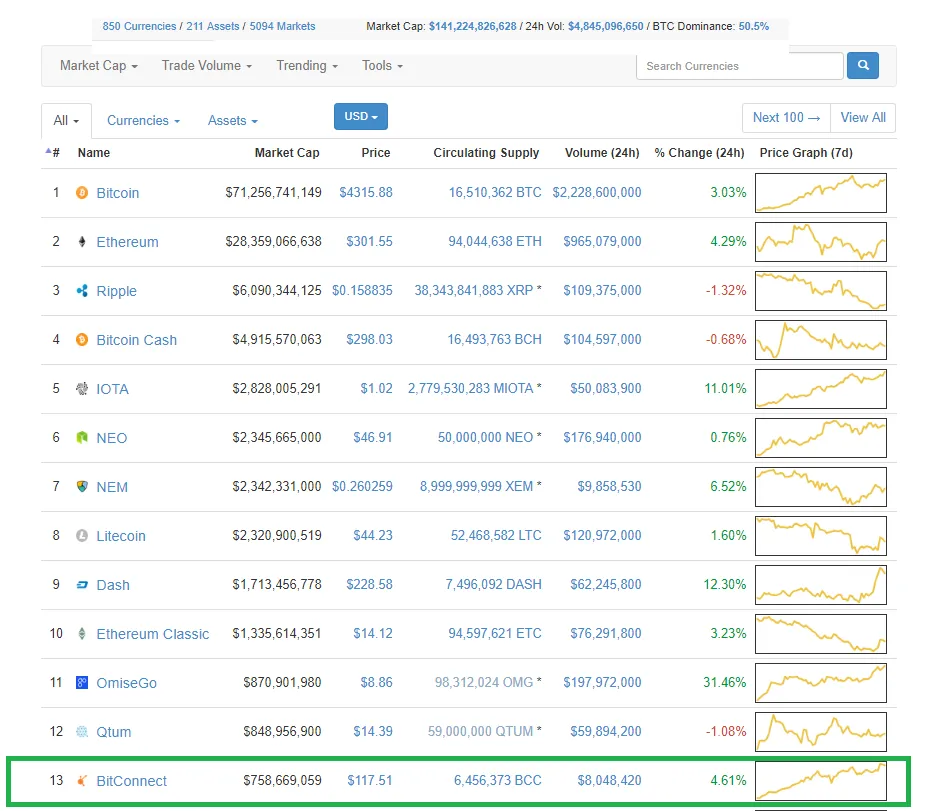Sort by the Price column header
Screen dimensions: 929x811
coord(376,153)
